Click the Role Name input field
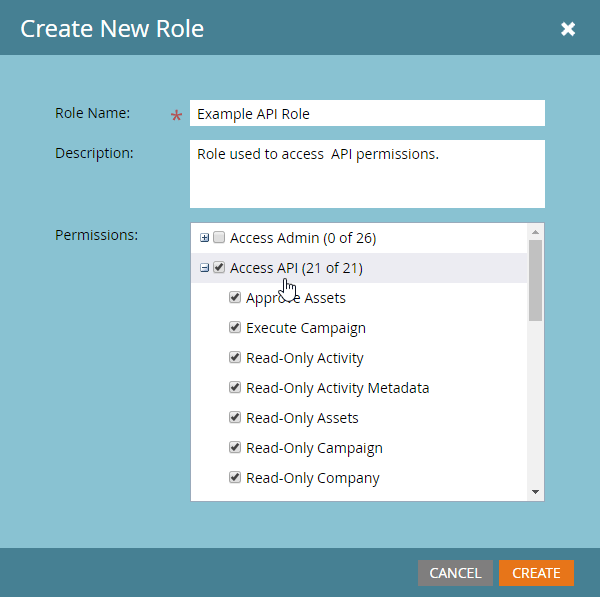This screenshot has height=597, width=600. (367, 114)
